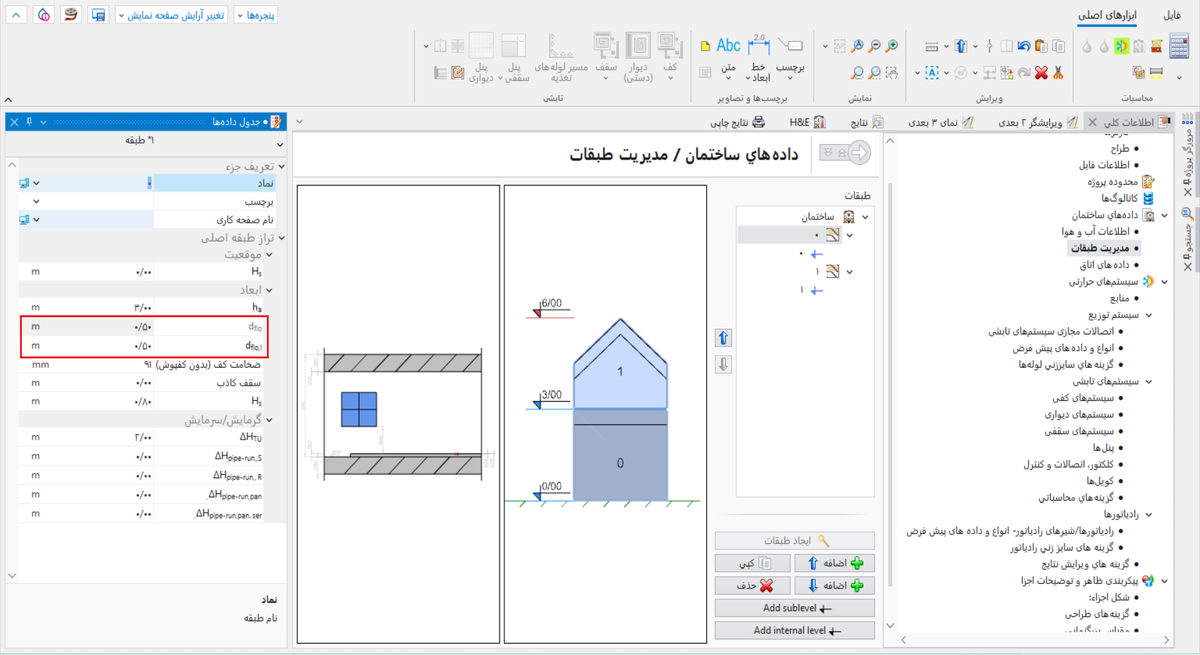Viewport: 1200px width, 655px height.
Task: Select اطلاعات آب و هوا in tree
Action: tap(1094, 232)
